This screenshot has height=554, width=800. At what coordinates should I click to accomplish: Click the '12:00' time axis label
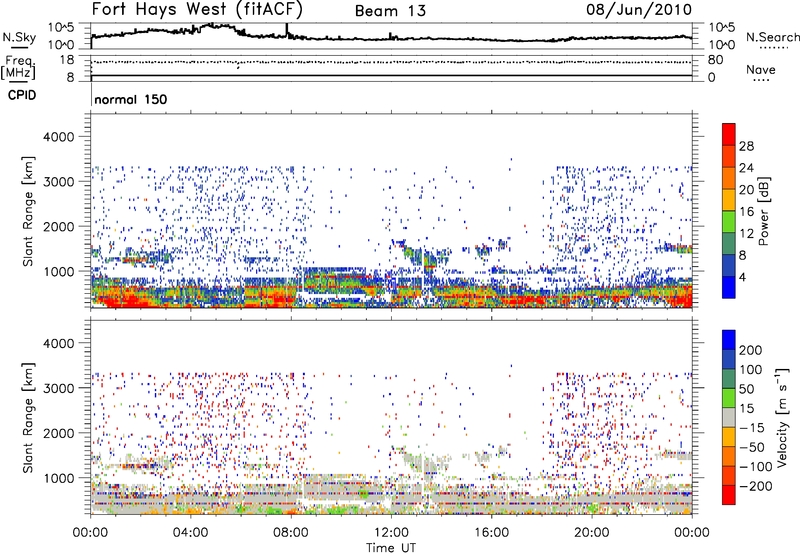(x=391, y=533)
